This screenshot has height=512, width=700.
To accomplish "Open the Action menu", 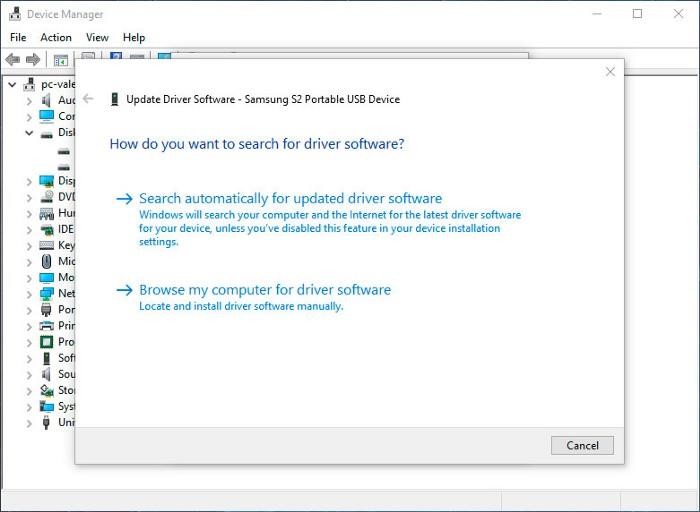I will click(56, 37).
